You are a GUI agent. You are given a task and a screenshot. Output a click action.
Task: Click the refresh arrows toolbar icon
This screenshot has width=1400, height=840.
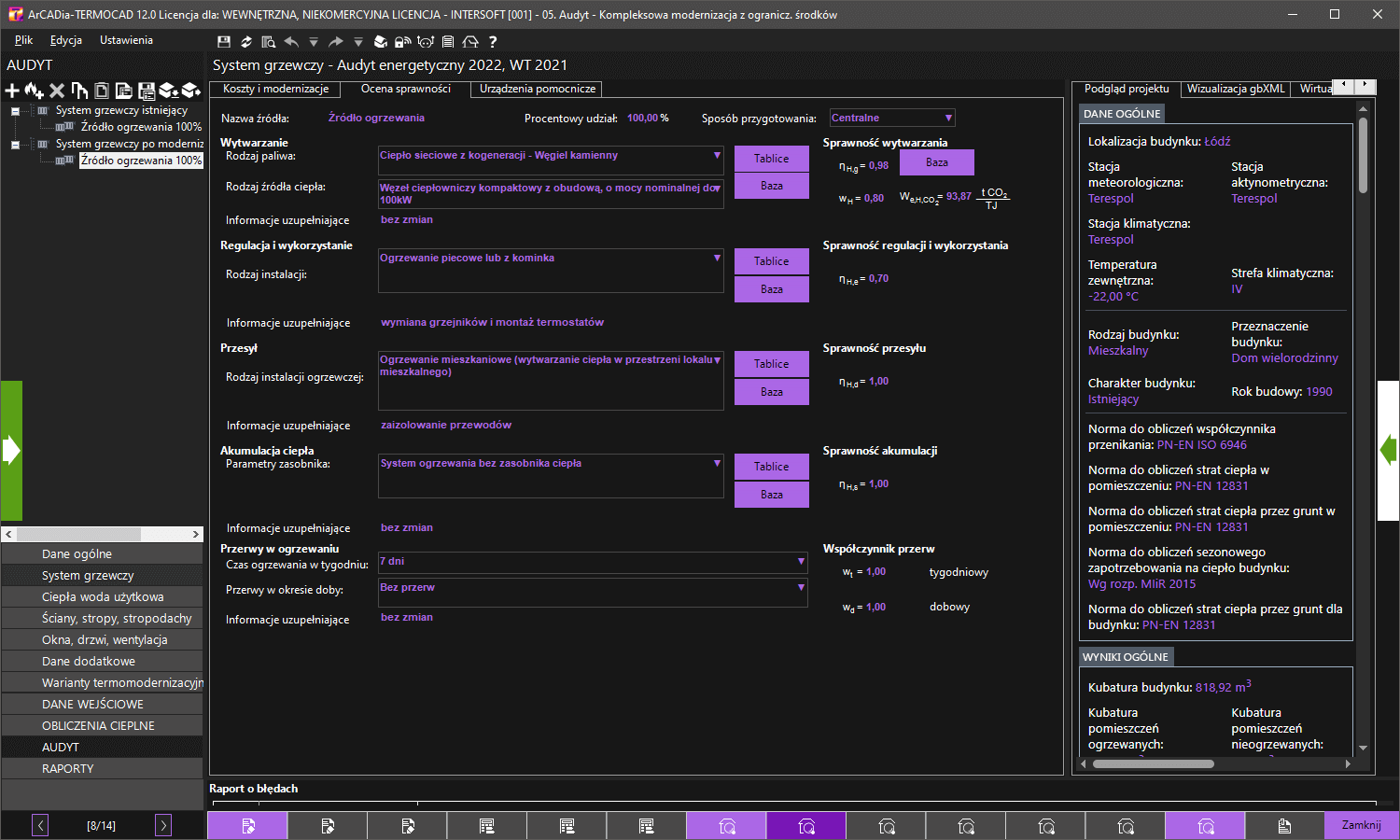[x=246, y=42]
